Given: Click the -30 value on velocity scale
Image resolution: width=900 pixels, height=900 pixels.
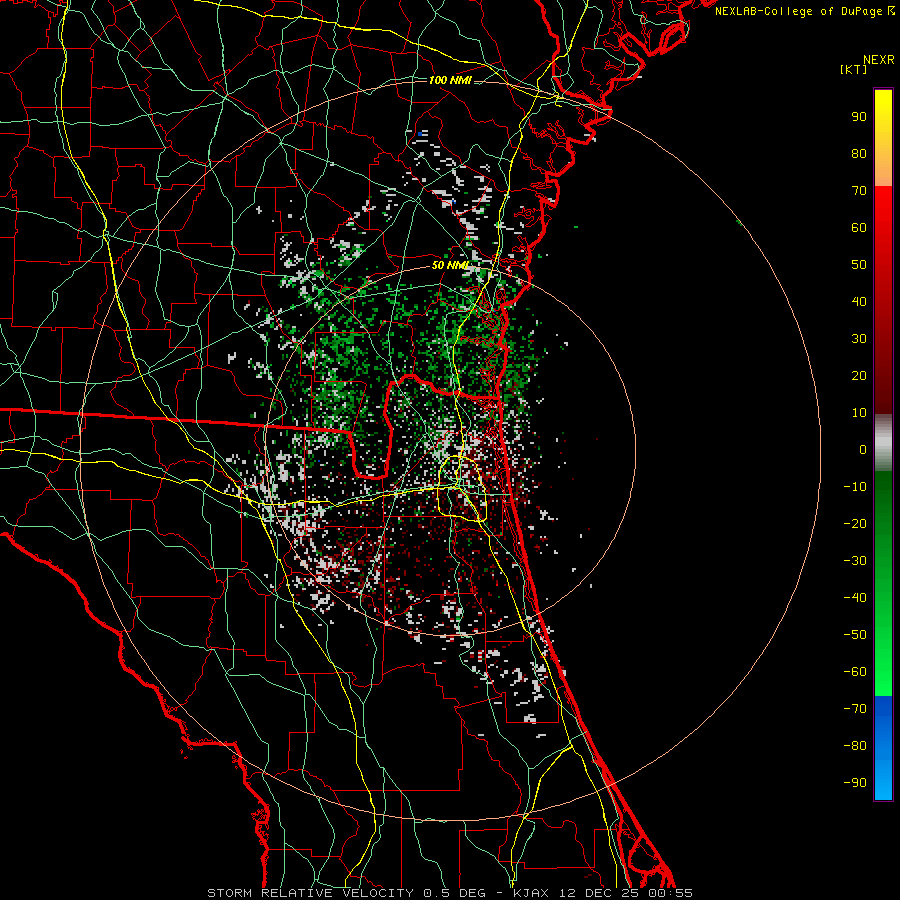Looking at the screenshot, I should 855,561.
